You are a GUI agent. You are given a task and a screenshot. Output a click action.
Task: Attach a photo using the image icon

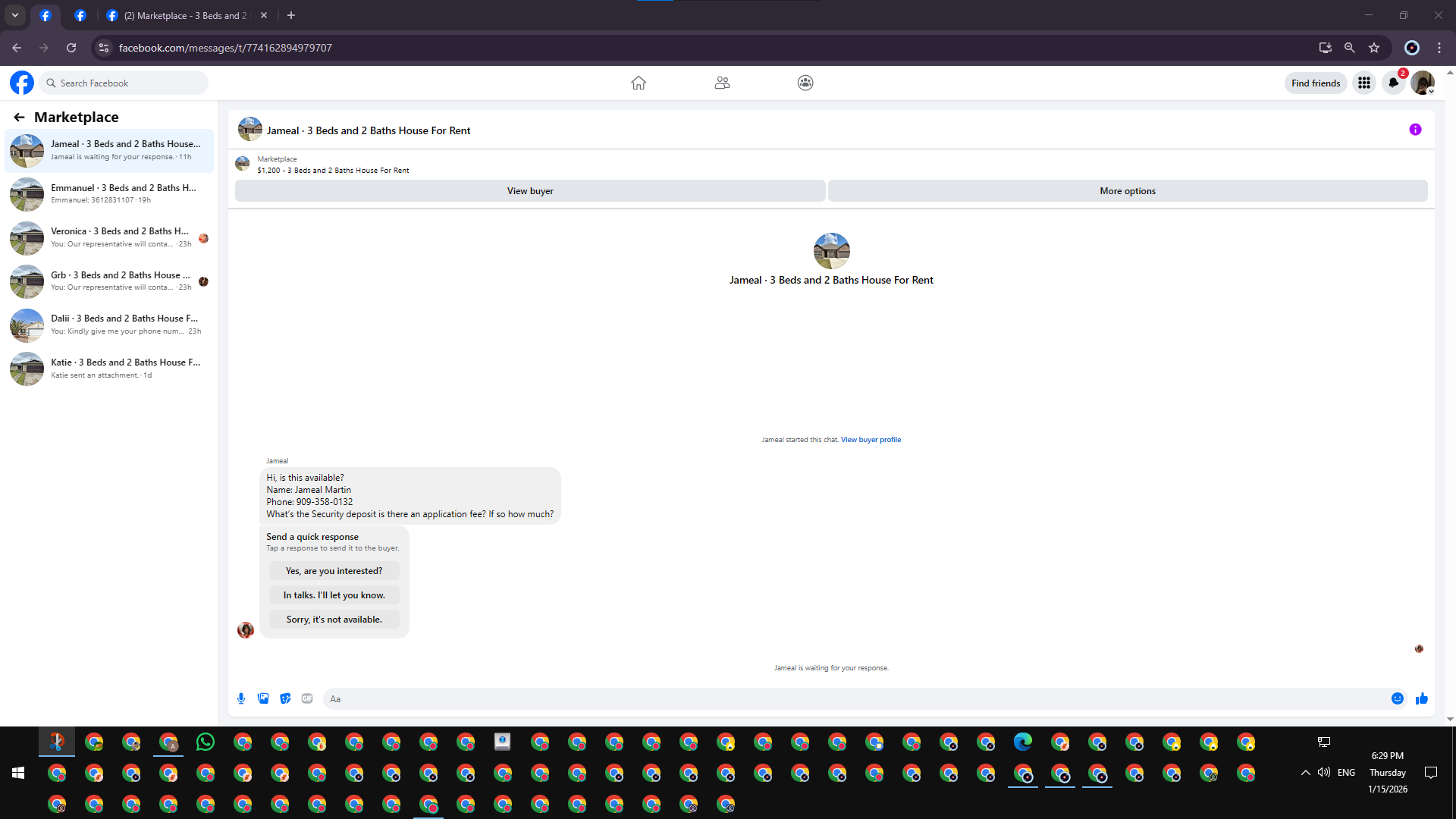[263, 698]
